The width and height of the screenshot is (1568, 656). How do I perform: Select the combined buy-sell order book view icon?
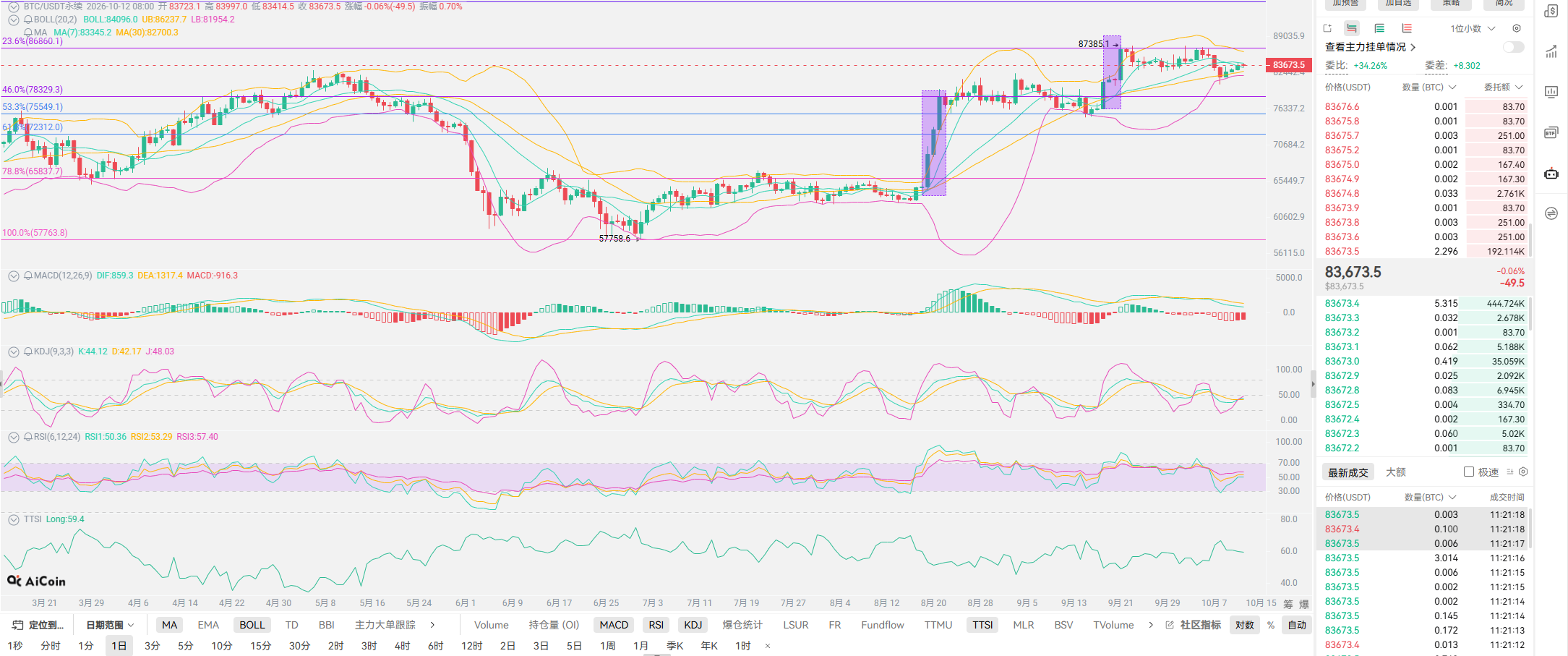coord(1352,28)
